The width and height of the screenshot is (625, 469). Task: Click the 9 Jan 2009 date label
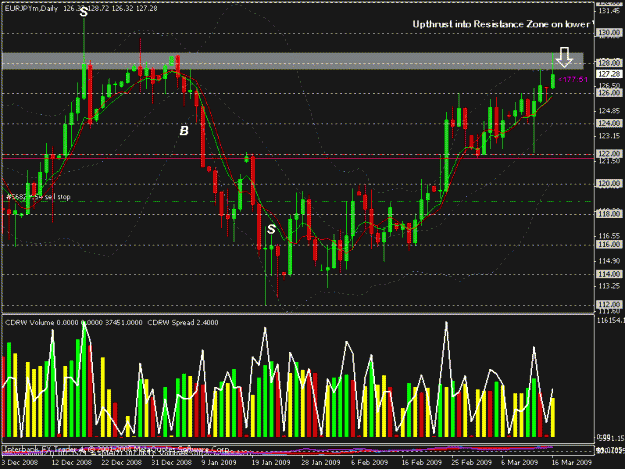[219, 462]
